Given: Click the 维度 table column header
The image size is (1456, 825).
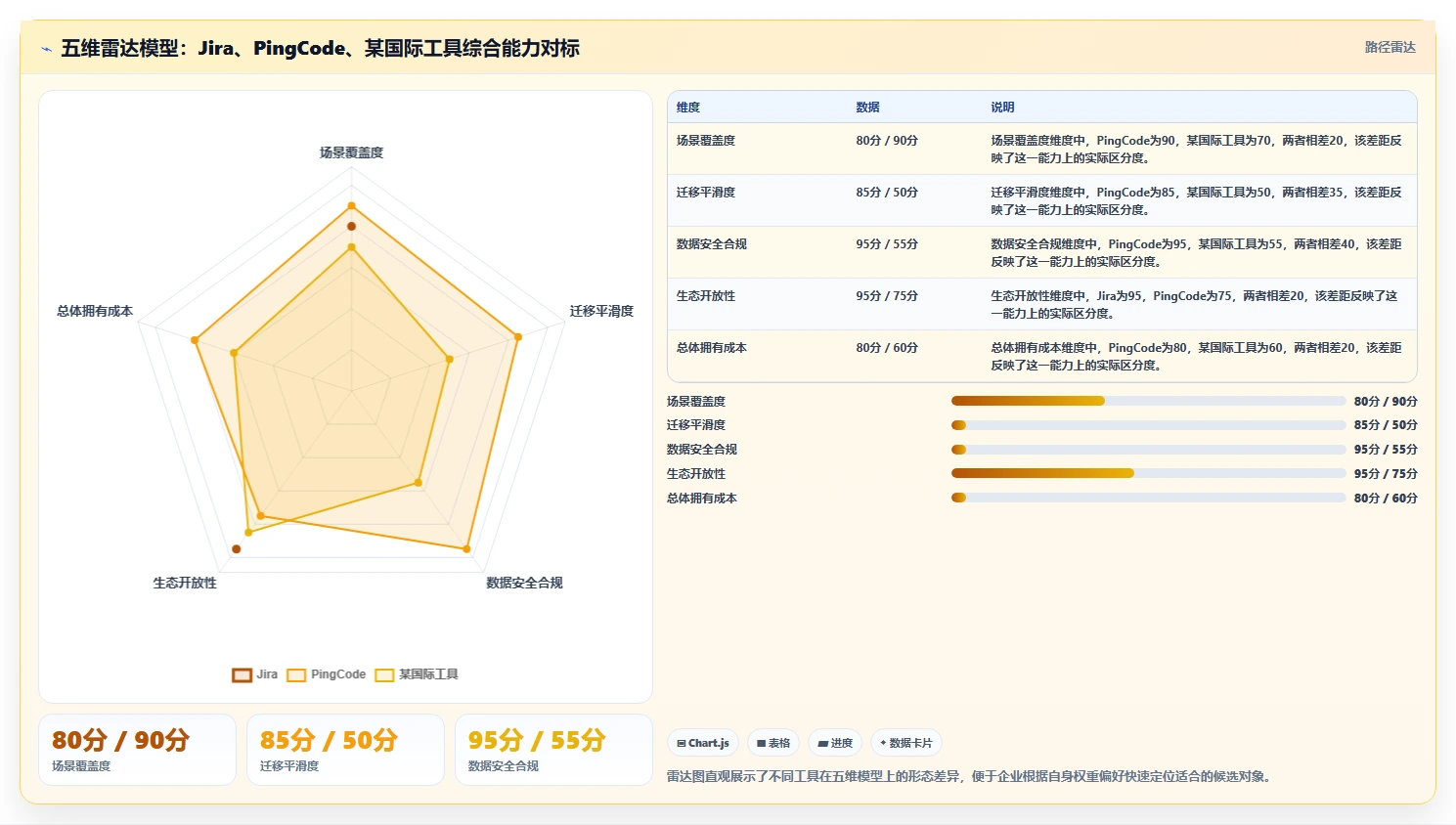Looking at the screenshot, I should (688, 108).
